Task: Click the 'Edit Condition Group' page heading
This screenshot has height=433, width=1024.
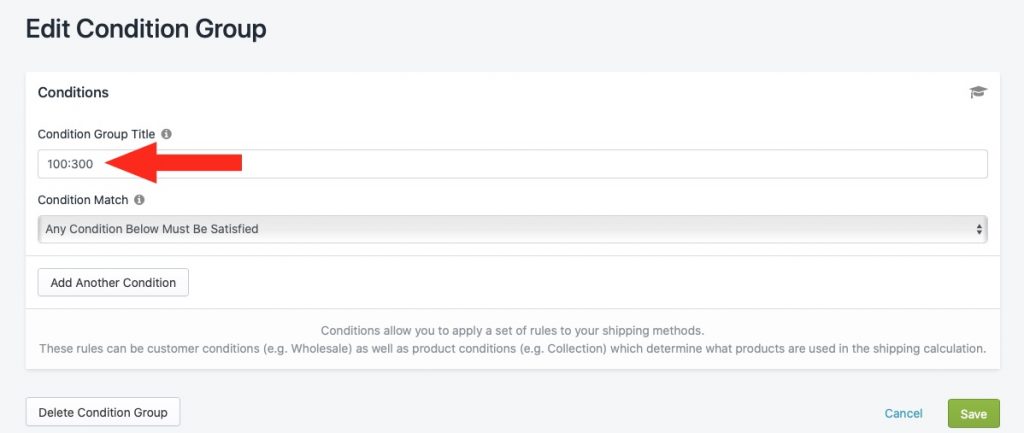Action: pos(146,29)
